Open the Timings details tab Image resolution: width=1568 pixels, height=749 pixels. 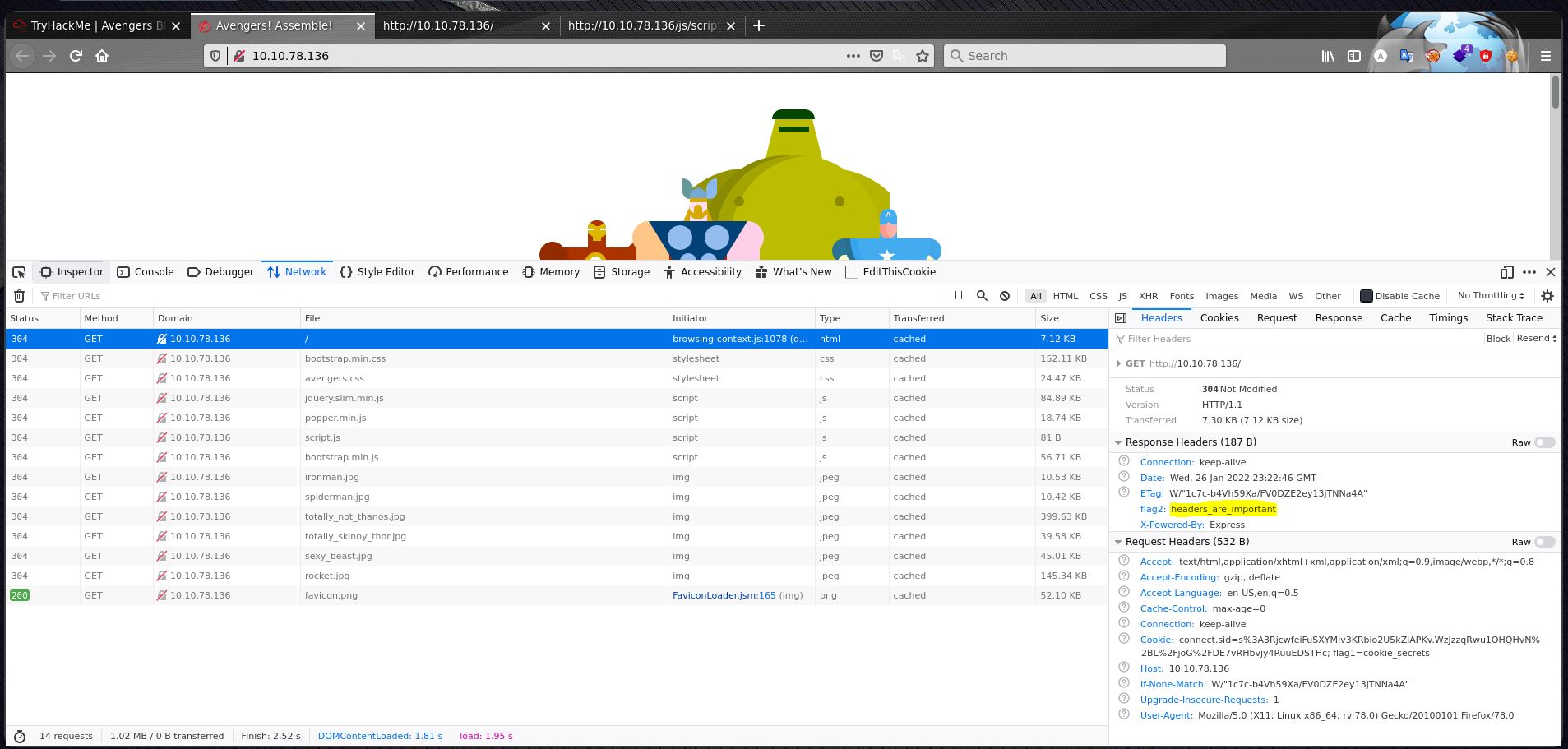pyautogui.click(x=1448, y=318)
